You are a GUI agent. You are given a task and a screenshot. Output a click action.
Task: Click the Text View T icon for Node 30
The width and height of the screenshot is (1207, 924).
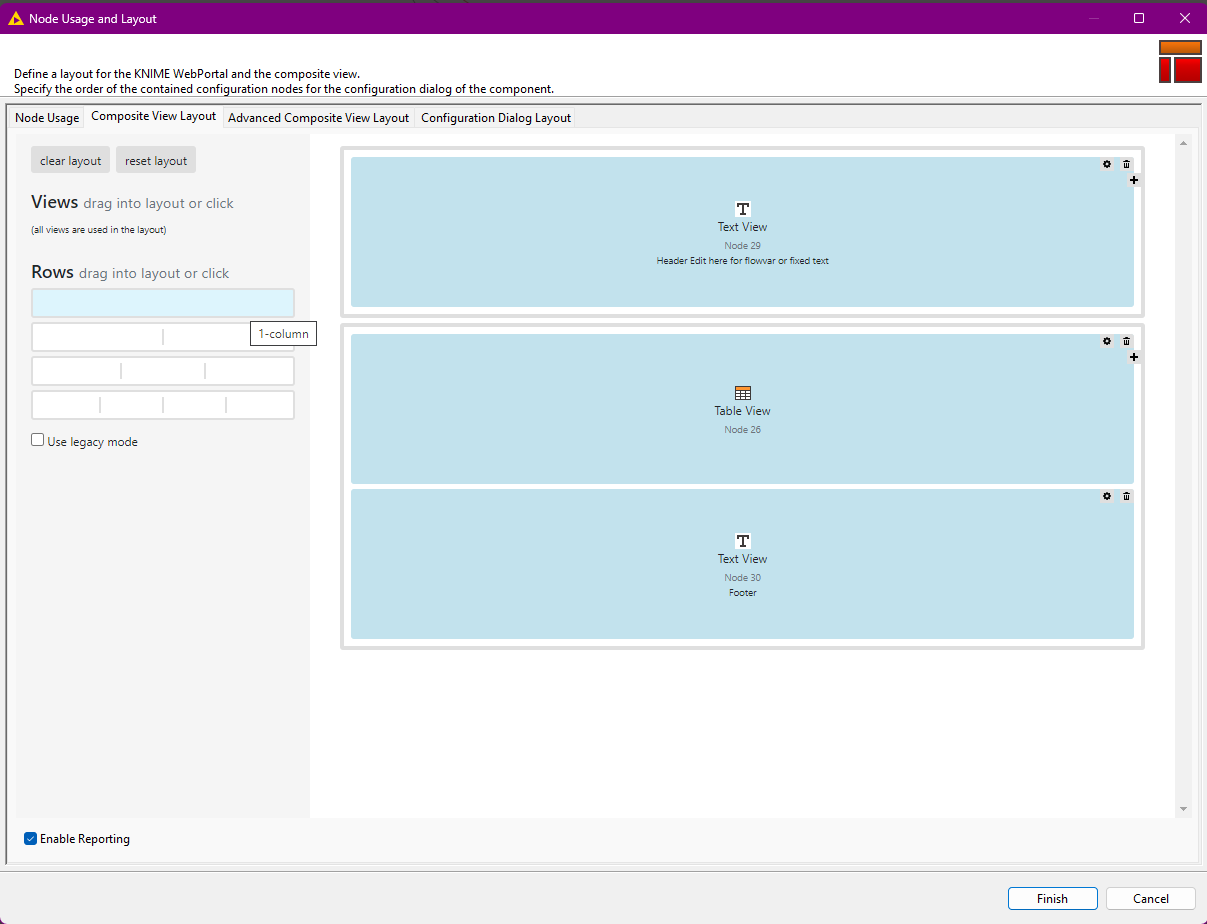pyautogui.click(x=743, y=541)
